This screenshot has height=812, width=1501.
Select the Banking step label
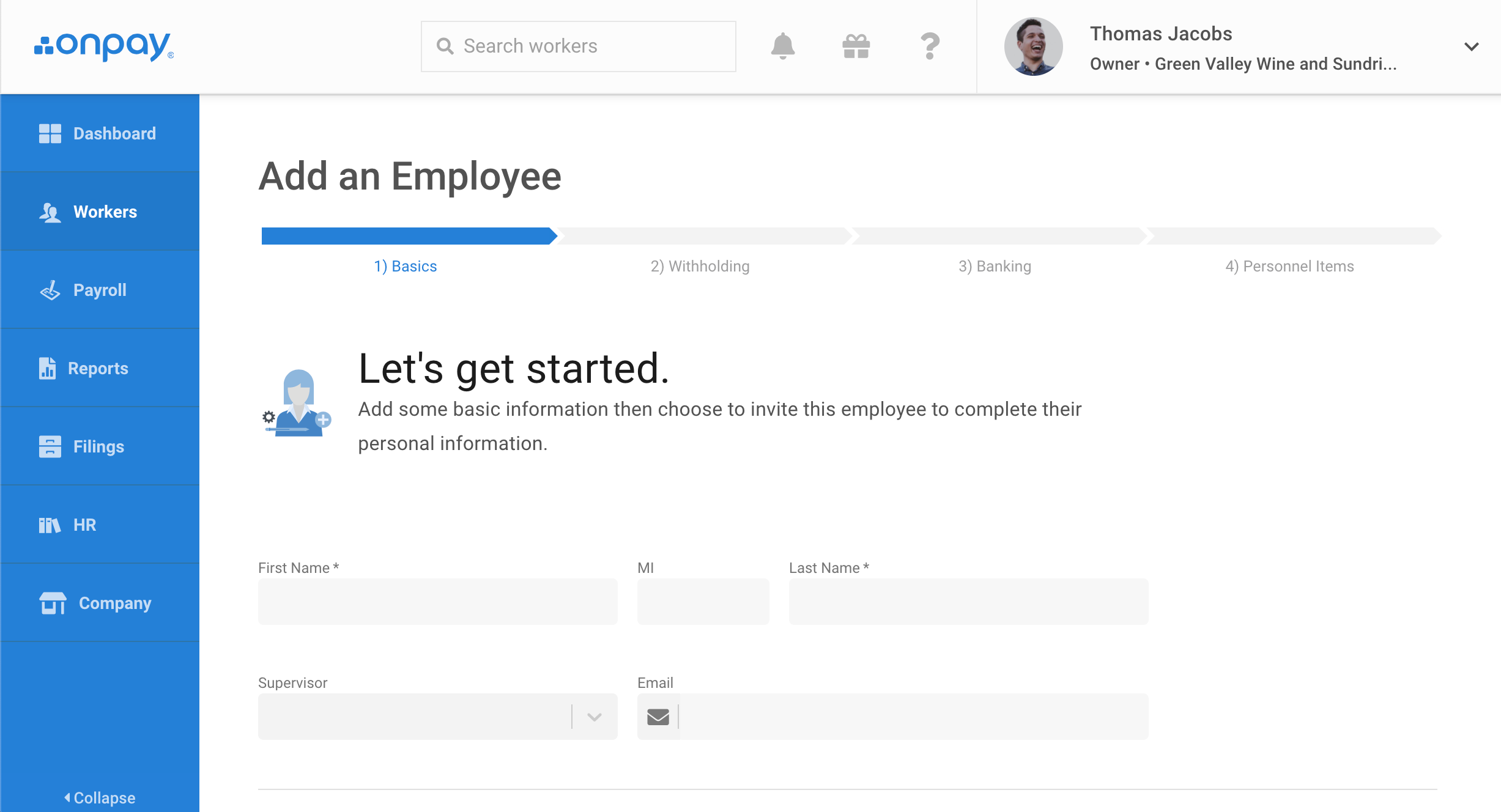(995, 266)
